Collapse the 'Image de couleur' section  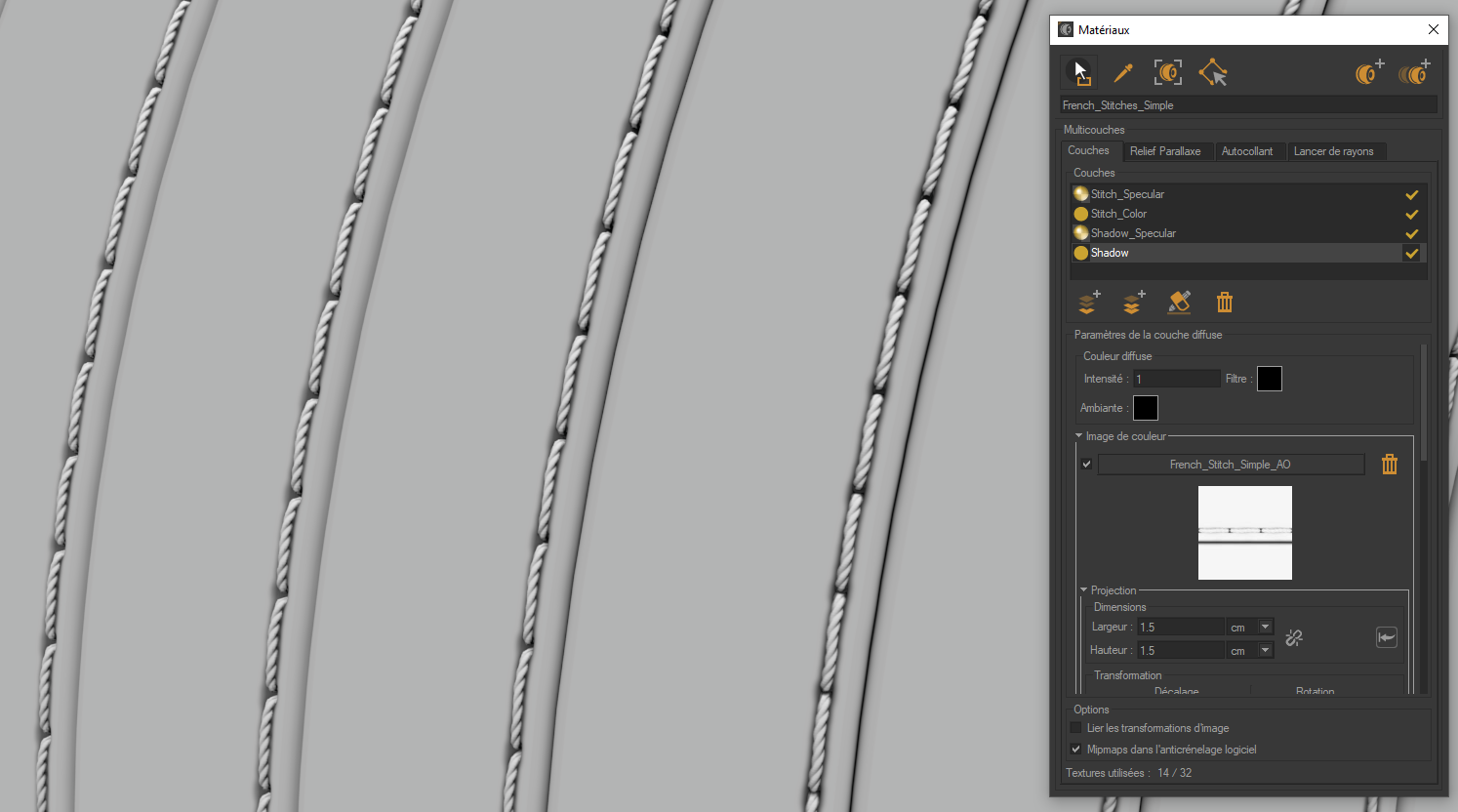pyautogui.click(x=1079, y=436)
